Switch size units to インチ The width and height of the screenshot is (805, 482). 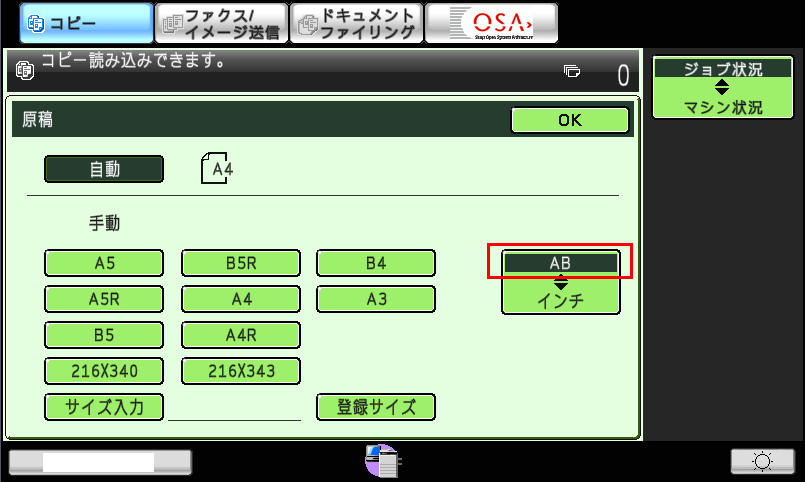pos(560,300)
